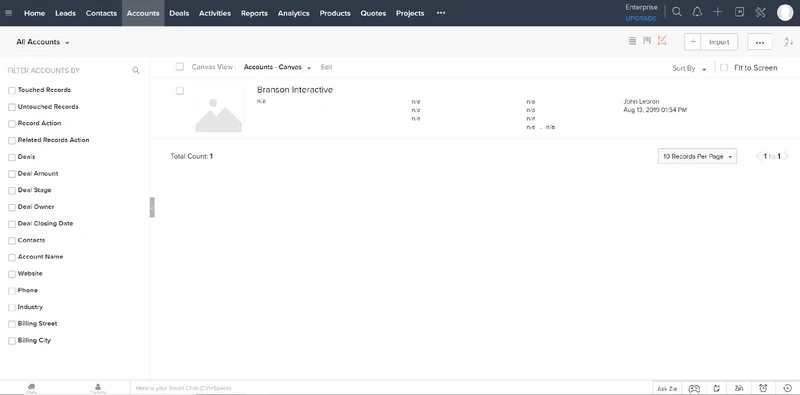Select the Branson Interactive record checkbox
Viewport: 800px width, 395px height.
point(180,91)
